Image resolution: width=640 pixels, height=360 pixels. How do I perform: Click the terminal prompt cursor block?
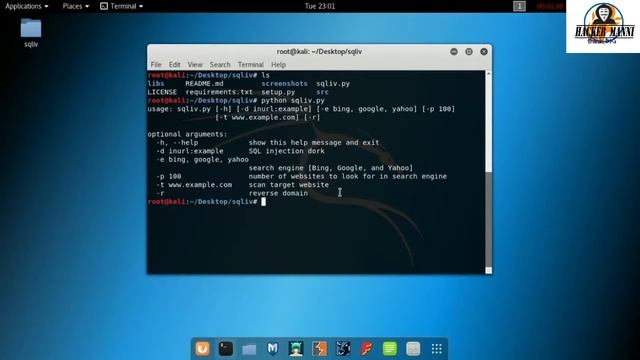pos(264,202)
